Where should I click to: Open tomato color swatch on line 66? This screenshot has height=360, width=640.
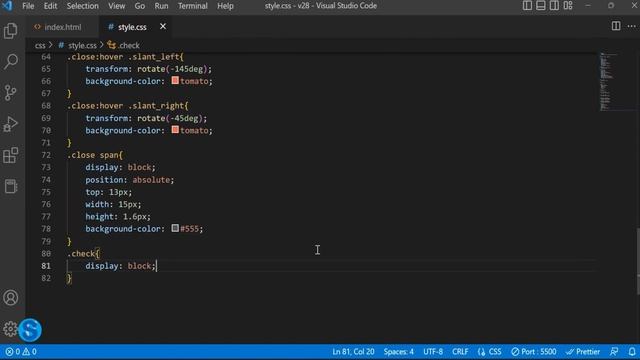coord(175,80)
